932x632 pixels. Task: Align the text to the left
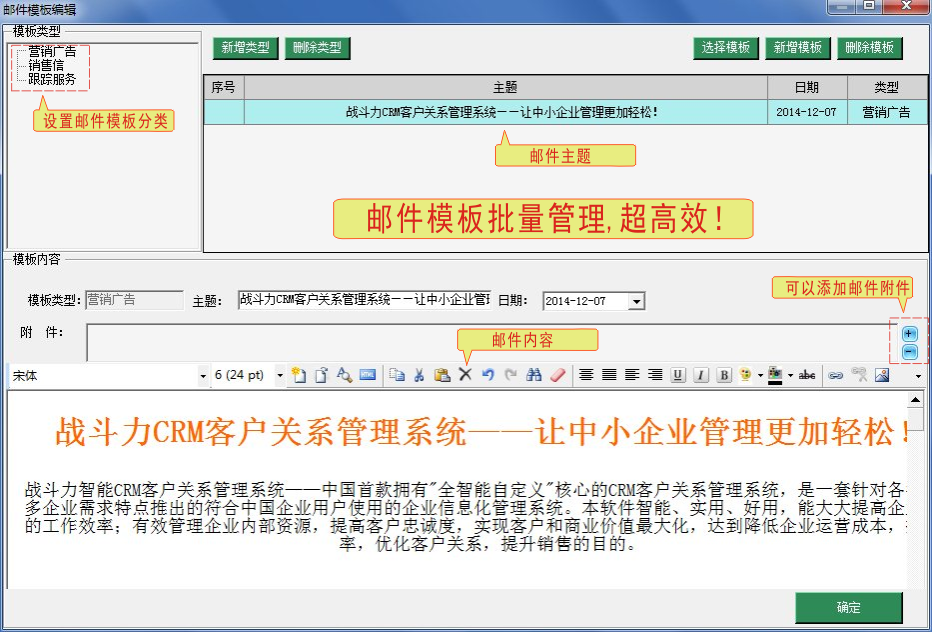click(x=632, y=375)
